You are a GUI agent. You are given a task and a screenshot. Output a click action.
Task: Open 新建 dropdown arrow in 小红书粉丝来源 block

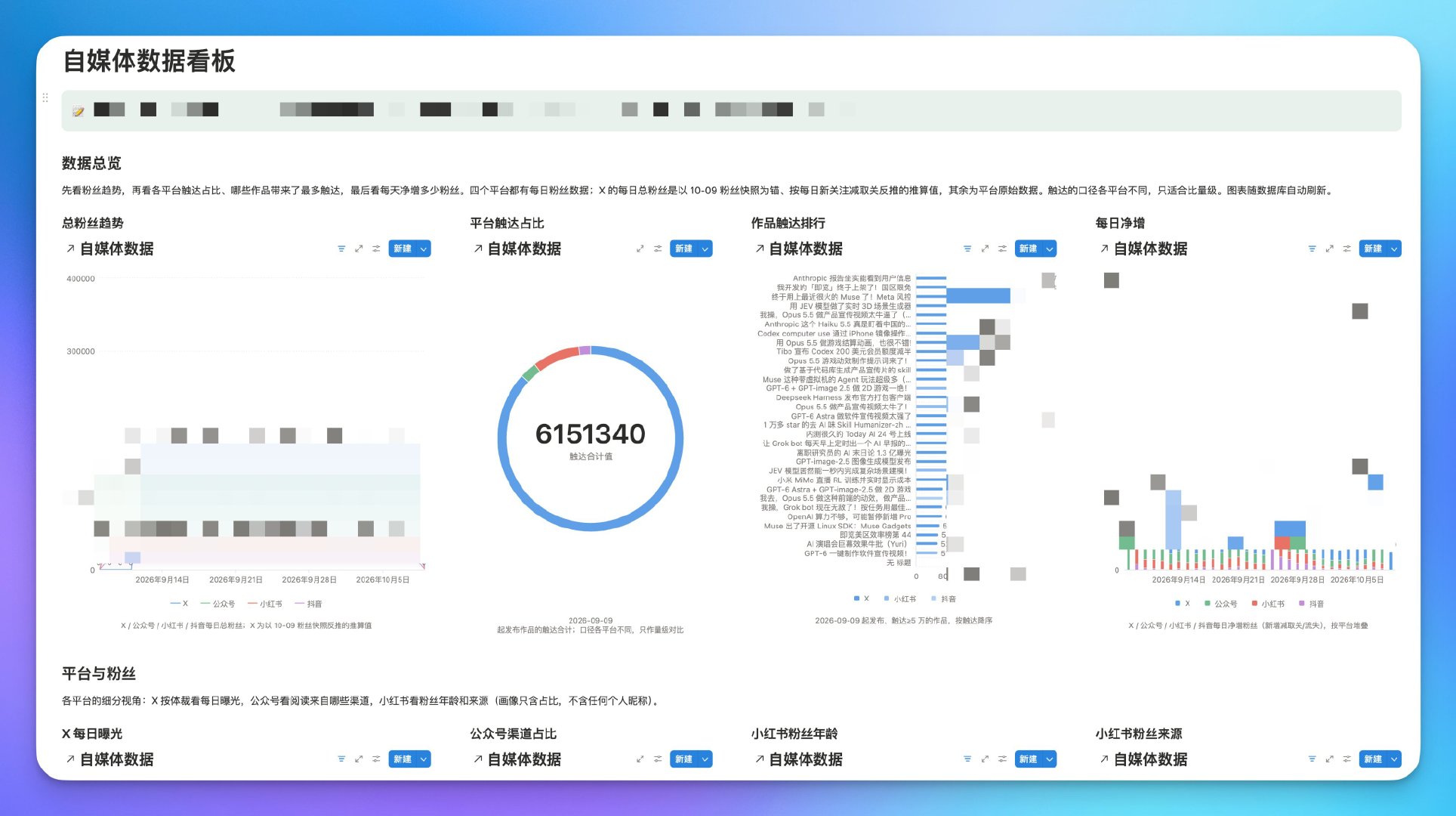pyautogui.click(x=1394, y=759)
